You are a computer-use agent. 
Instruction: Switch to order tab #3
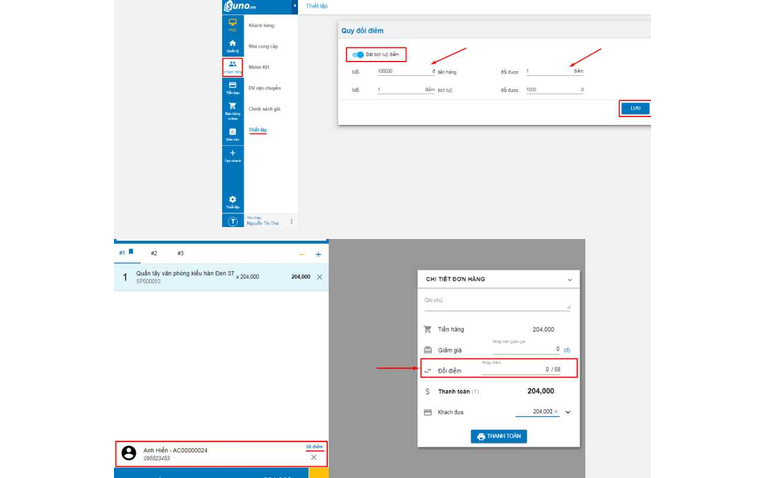tap(181, 253)
